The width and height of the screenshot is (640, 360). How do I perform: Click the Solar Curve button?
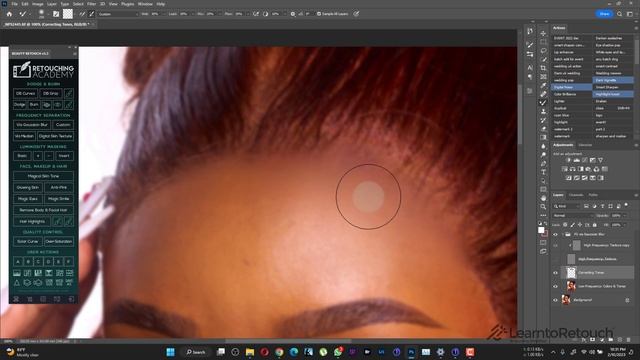pos(27,242)
